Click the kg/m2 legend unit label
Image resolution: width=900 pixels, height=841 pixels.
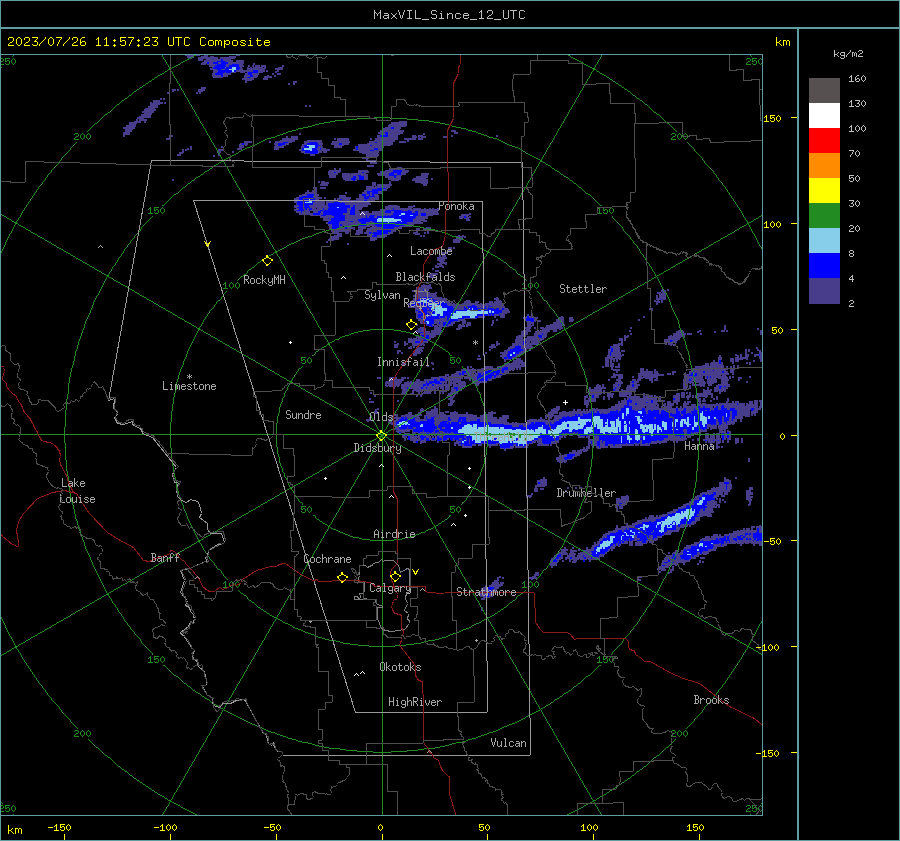click(x=848, y=54)
